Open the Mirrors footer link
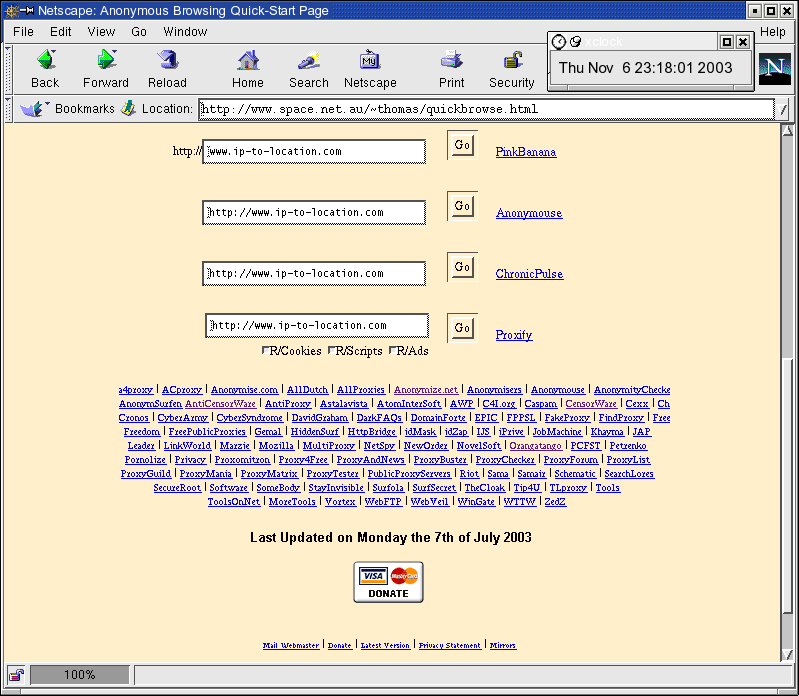799x696 pixels. 503,646
